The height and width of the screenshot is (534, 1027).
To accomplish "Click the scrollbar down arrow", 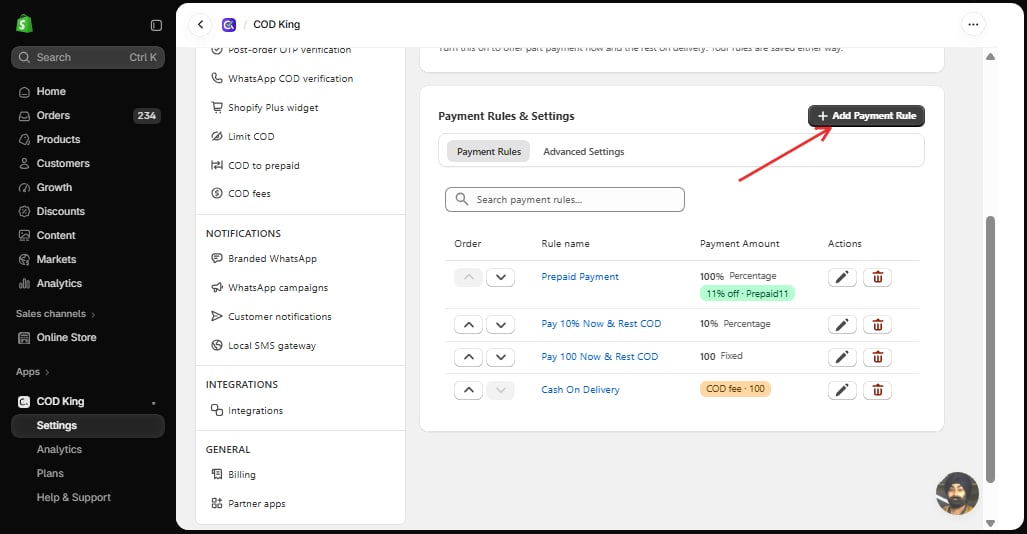I will coord(990,523).
